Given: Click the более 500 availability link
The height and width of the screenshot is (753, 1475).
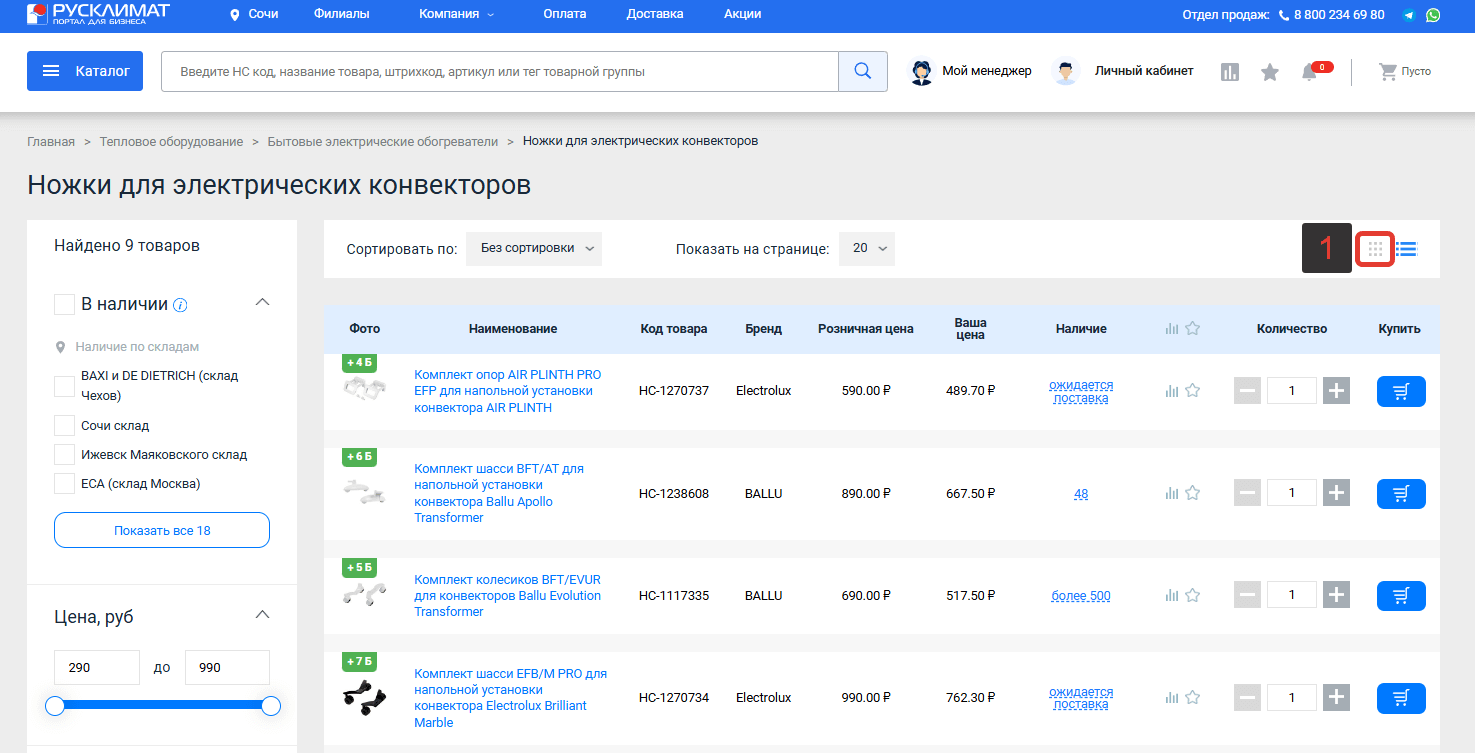Looking at the screenshot, I should [1081, 596].
